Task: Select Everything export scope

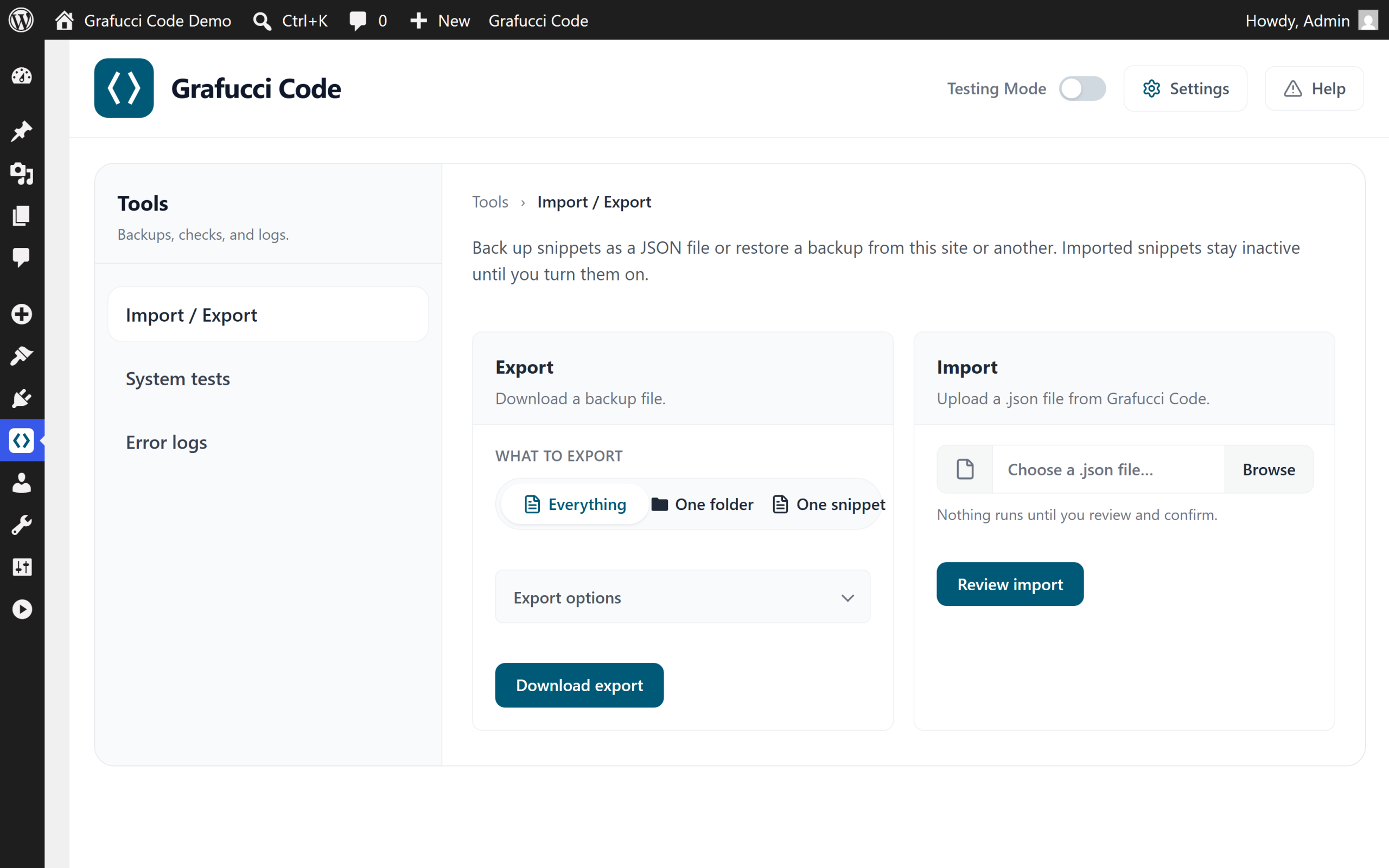Action: click(x=575, y=504)
